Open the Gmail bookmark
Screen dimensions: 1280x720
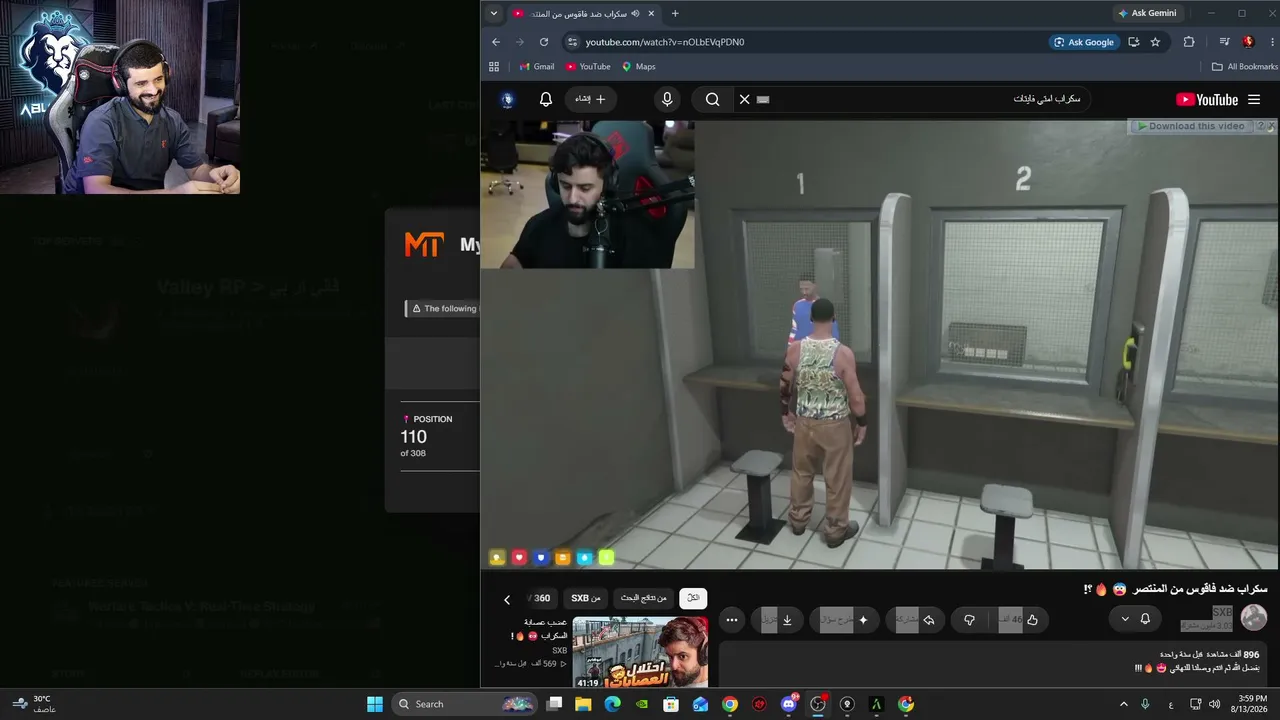tap(537, 67)
